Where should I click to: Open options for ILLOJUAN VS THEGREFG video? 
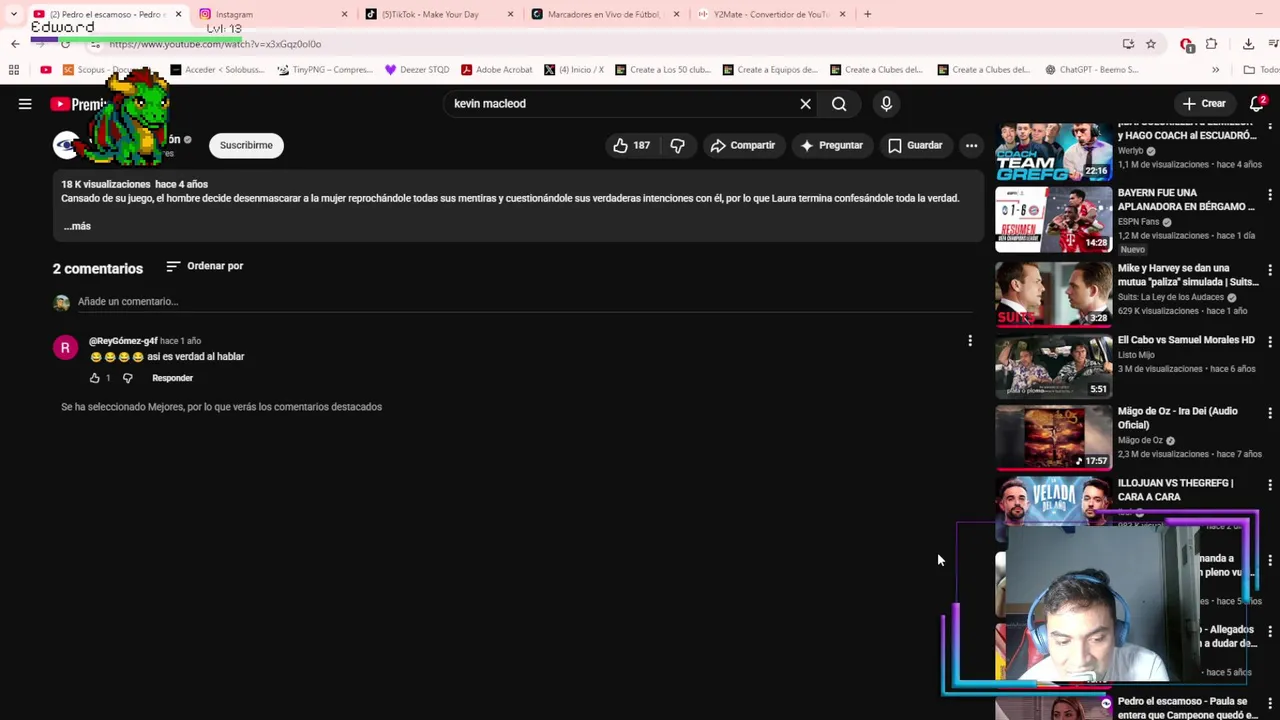click(x=1270, y=485)
